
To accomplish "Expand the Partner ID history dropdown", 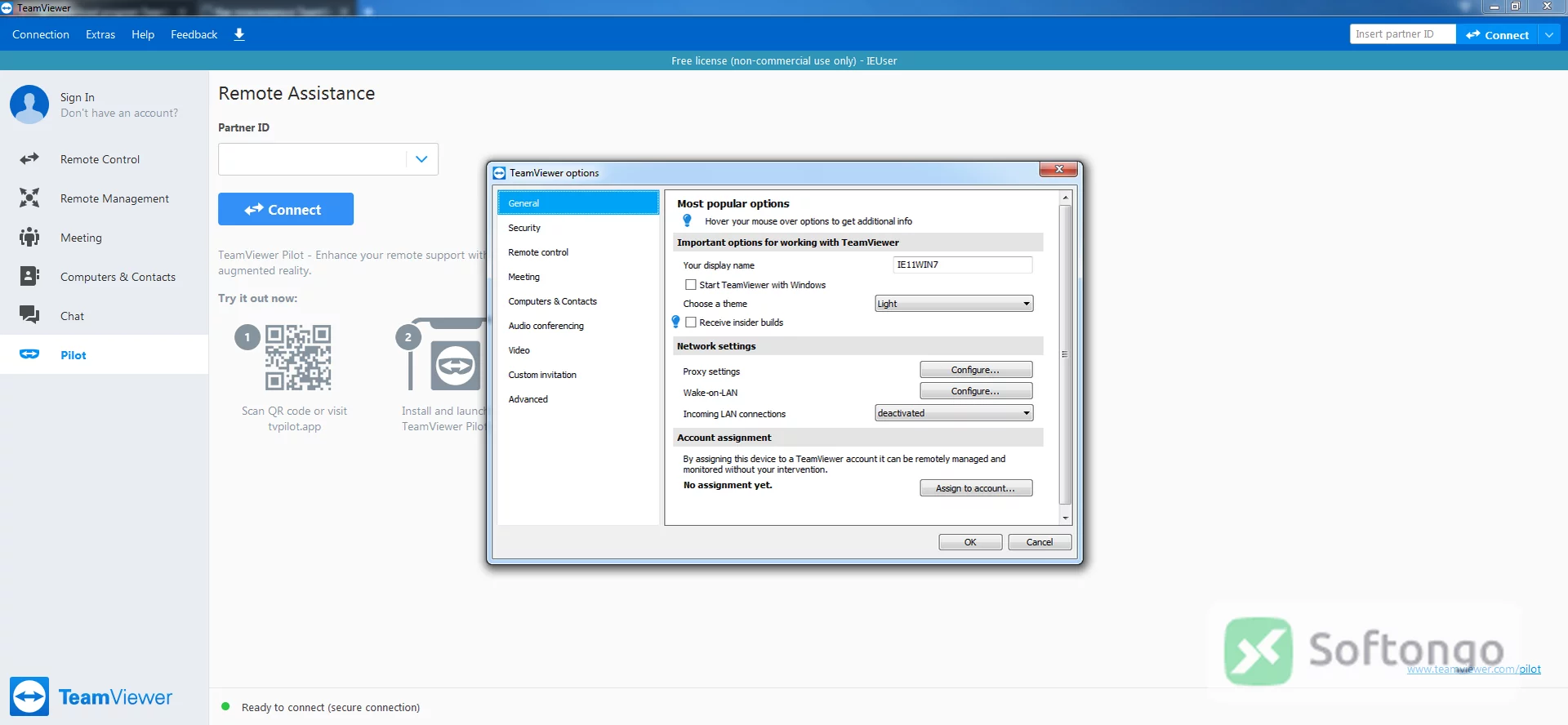I will [421, 159].
